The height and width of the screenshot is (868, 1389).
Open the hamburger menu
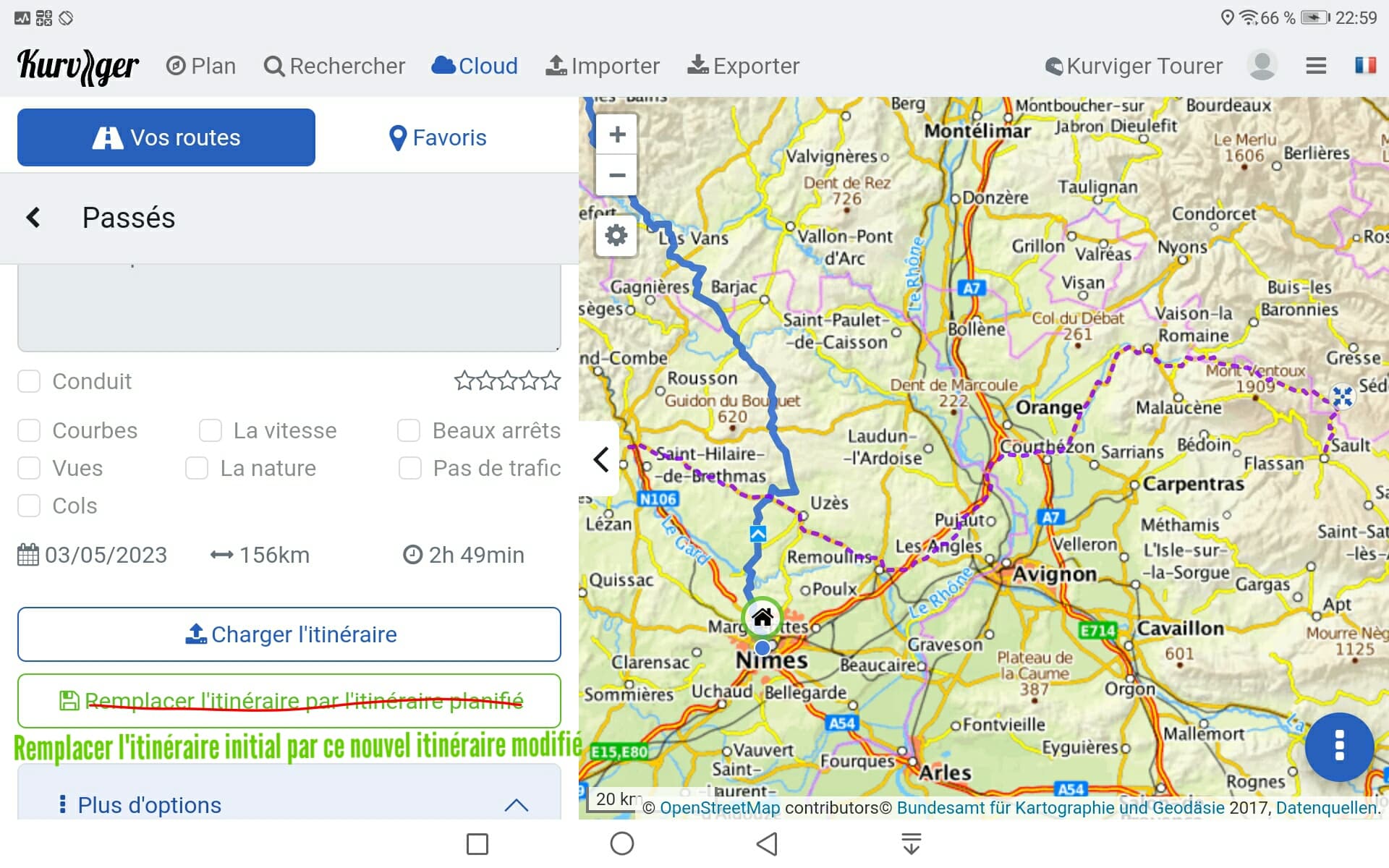(1316, 66)
